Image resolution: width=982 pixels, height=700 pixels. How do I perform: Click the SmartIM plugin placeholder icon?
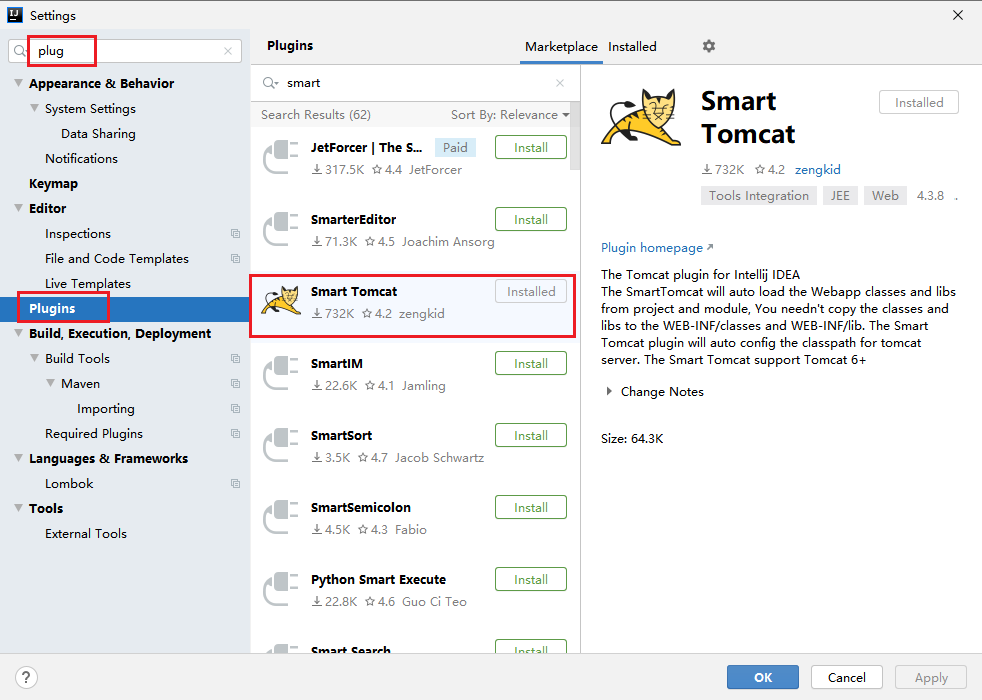(x=281, y=373)
